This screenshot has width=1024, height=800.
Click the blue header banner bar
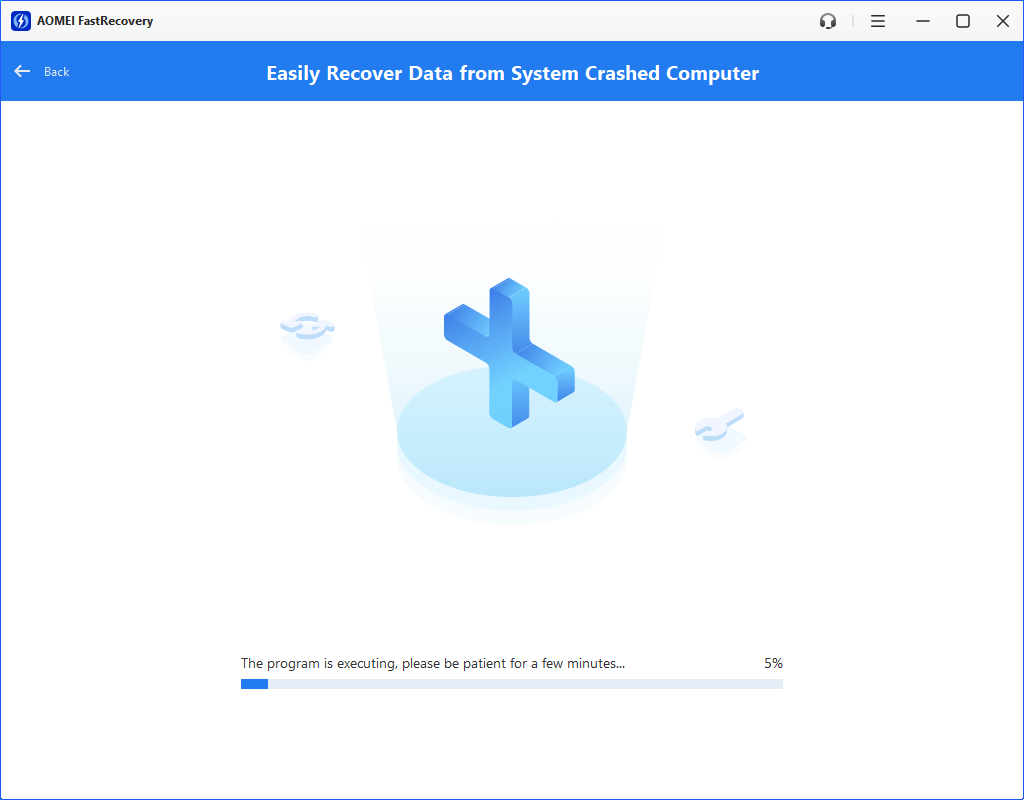pyautogui.click(x=512, y=71)
